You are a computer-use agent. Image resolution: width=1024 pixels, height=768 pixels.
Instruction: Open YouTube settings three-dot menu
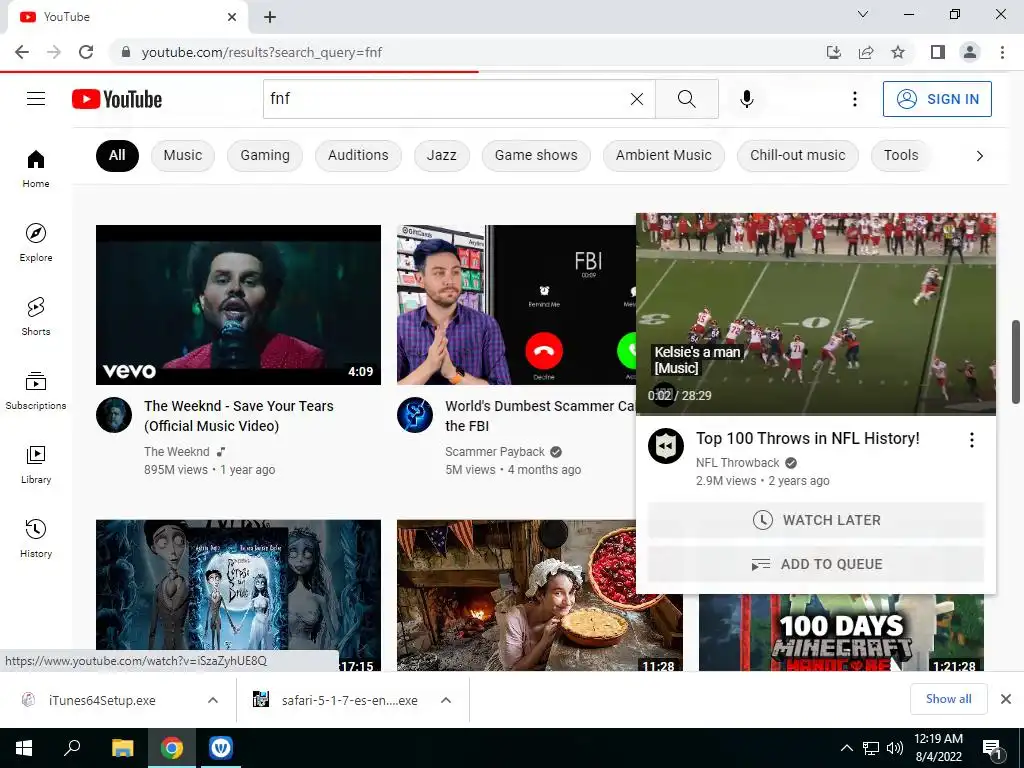tap(854, 99)
